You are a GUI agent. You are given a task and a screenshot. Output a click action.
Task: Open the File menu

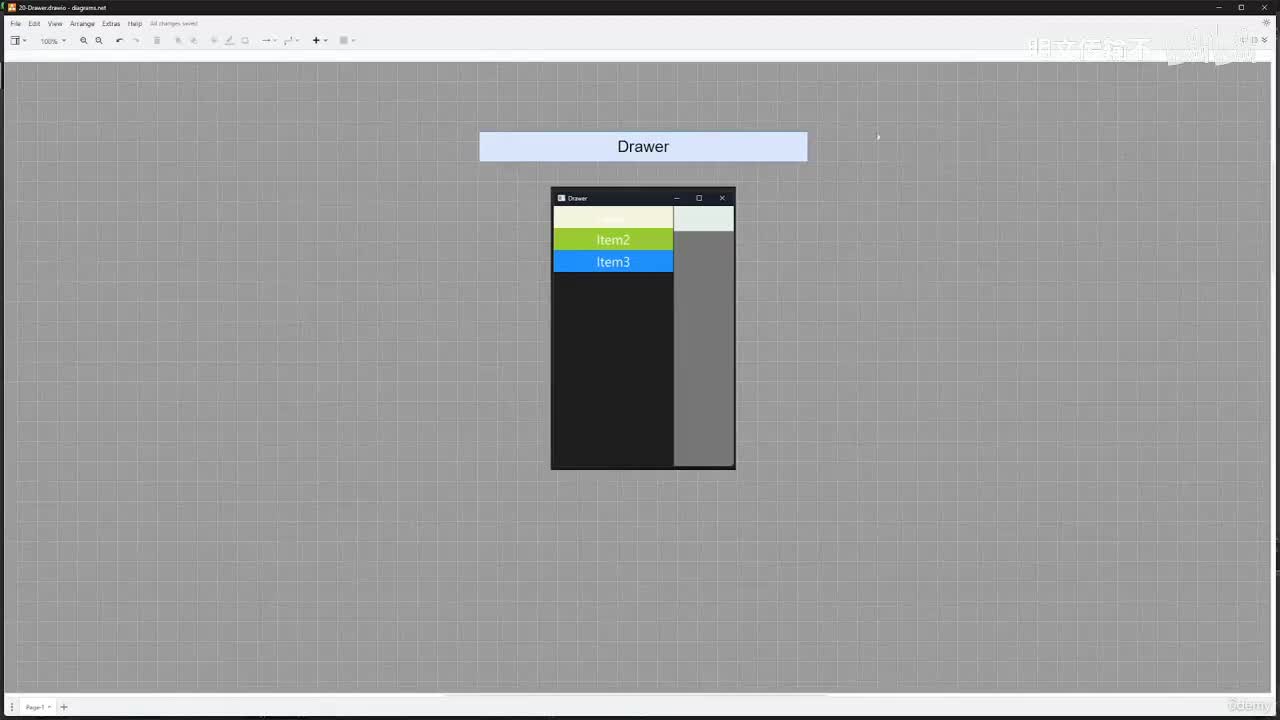(x=15, y=24)
